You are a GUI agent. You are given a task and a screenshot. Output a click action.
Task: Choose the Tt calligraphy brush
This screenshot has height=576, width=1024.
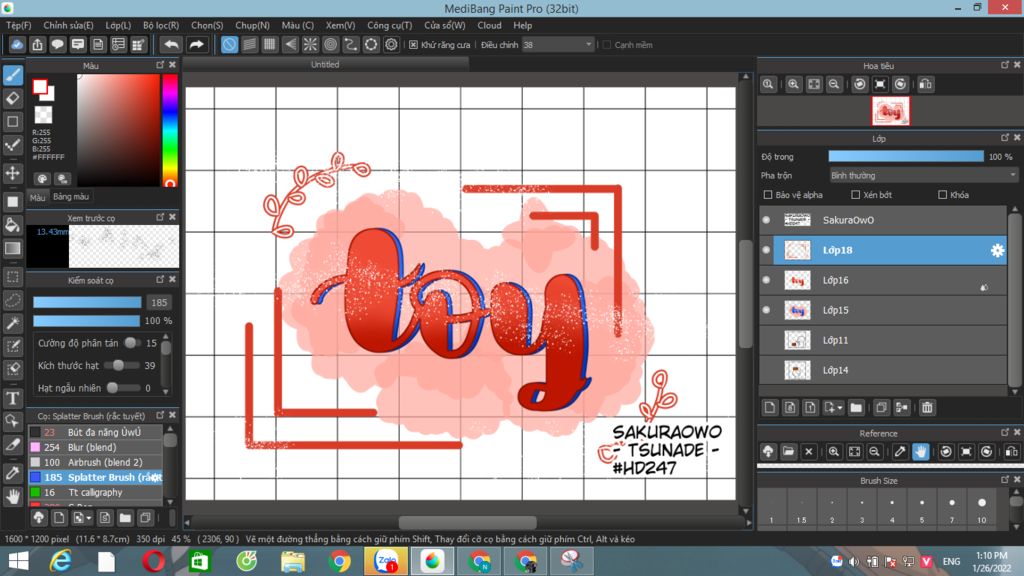[x=95, y=492]
